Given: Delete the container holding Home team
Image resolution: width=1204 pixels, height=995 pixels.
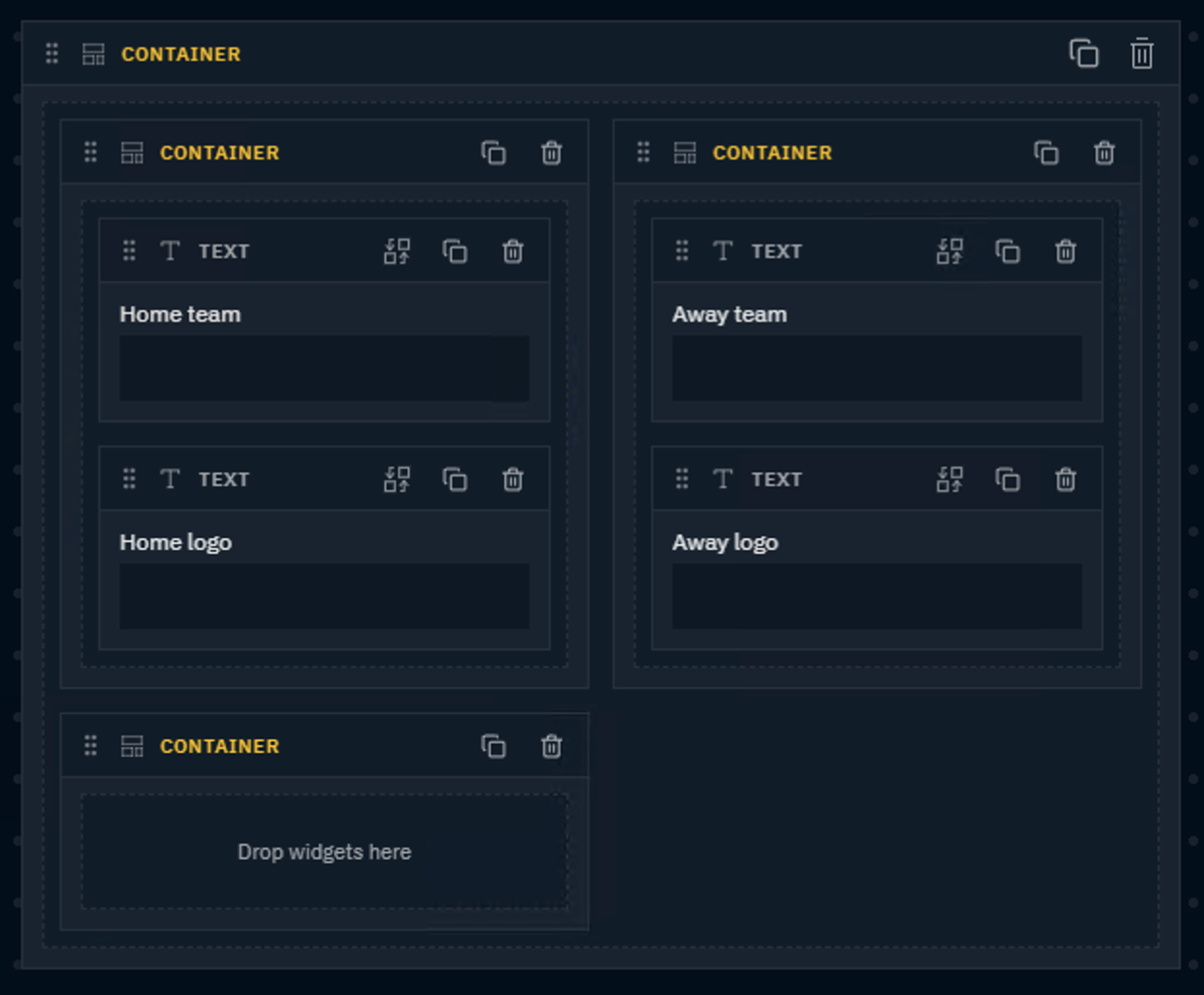Looking at the screenshot, I should (x=552, y=153).
